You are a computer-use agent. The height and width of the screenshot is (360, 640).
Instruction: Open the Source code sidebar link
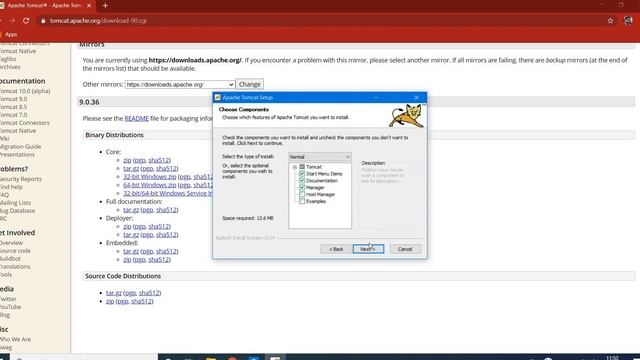(x=16, y=251)
